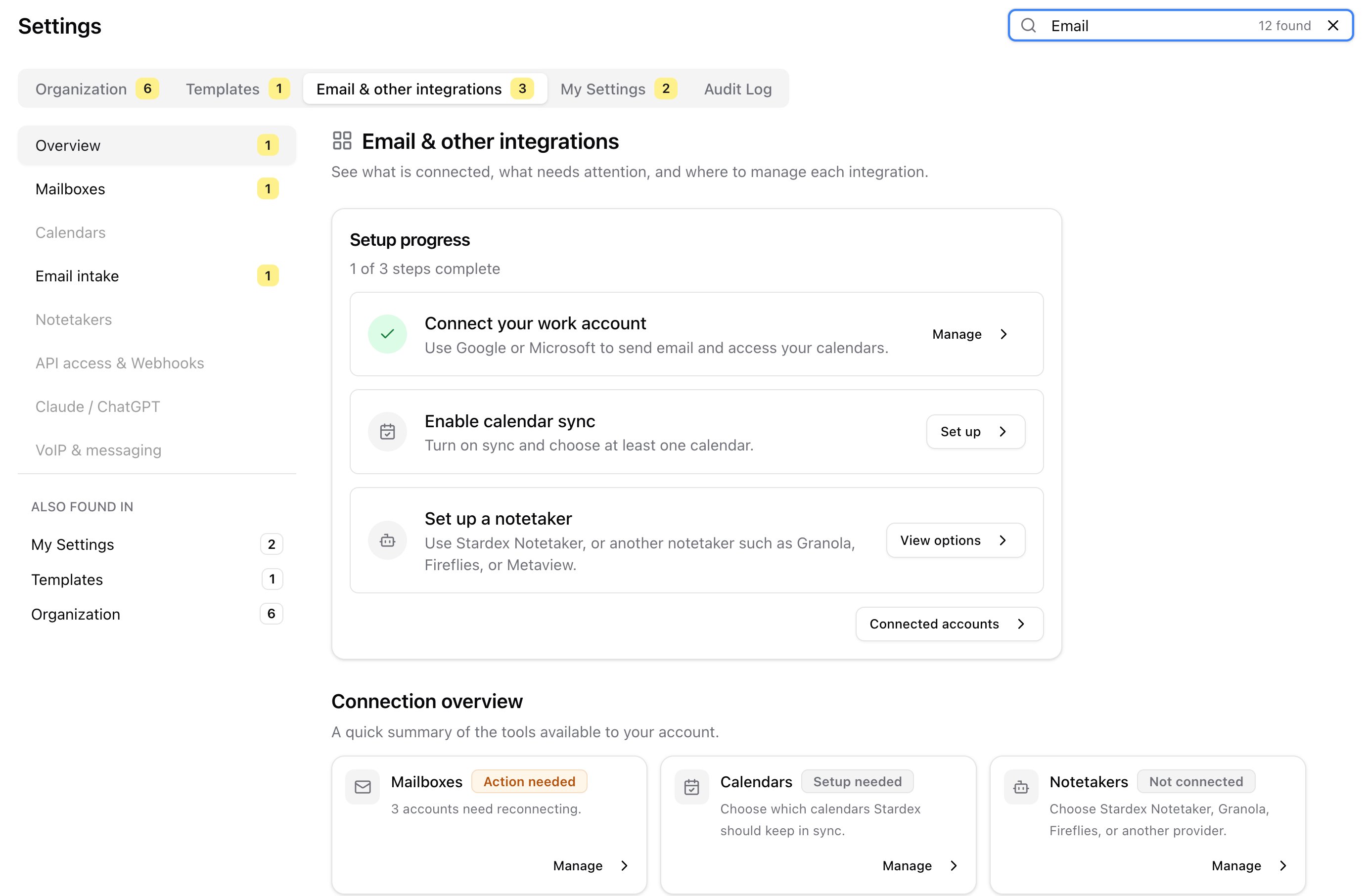Screen dimensions: 1367x896
Task: Click the "12 found" result count
Action: [1284, 26]
